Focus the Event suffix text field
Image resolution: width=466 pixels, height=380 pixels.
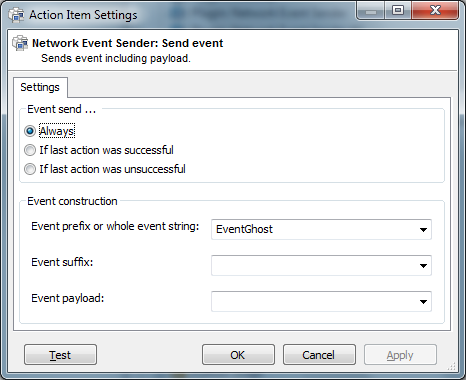tap(314, 266)
